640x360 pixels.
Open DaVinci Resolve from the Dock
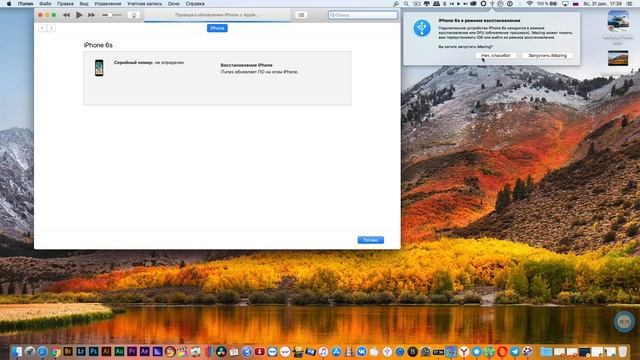click(x=221, y=351)
